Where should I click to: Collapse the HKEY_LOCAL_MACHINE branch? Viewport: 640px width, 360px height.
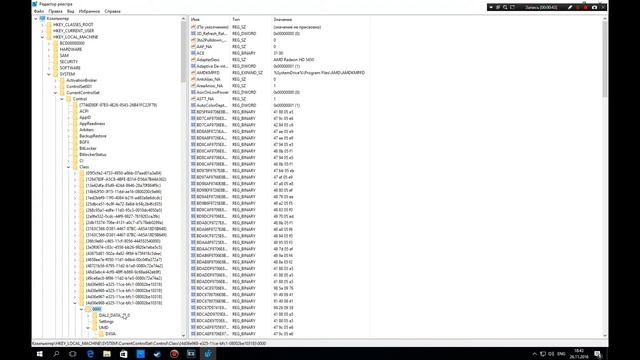pos(42,37)
